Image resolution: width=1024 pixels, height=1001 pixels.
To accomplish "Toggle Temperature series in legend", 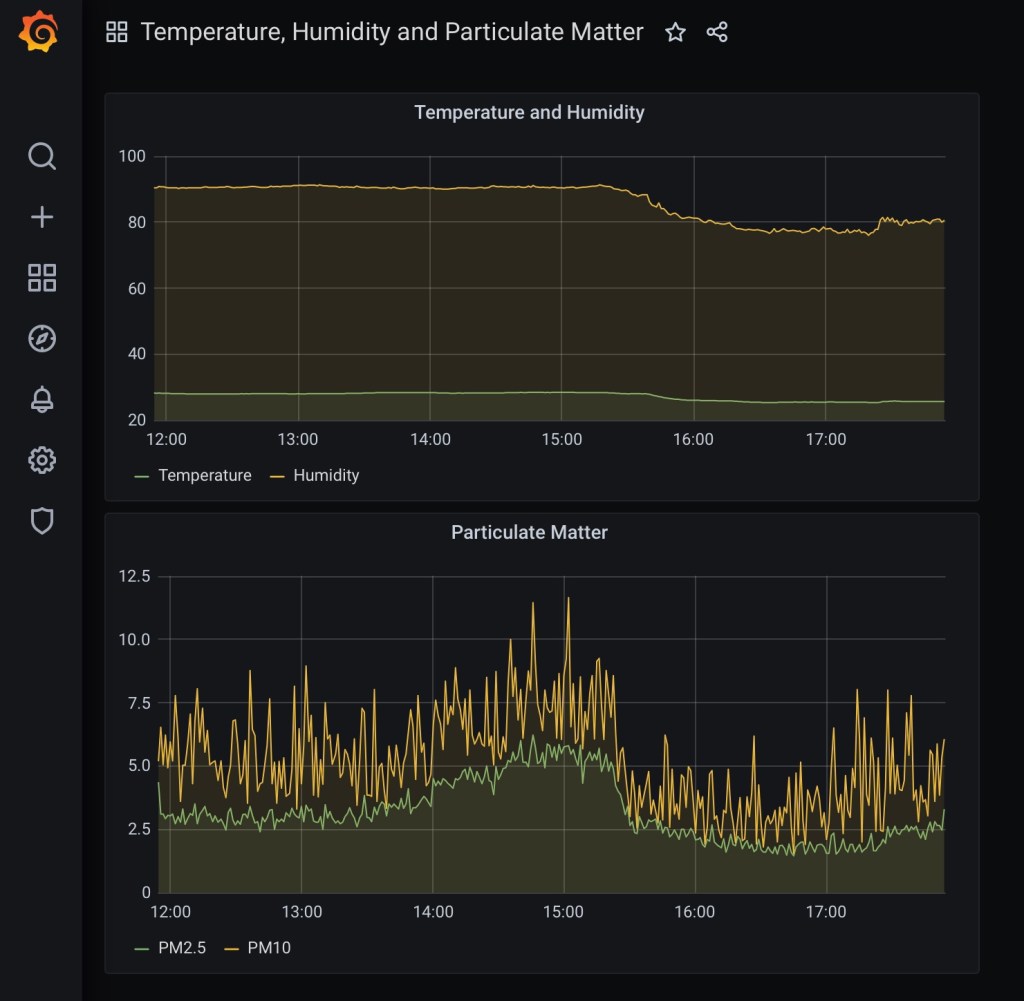I will (x=204, y=476).
